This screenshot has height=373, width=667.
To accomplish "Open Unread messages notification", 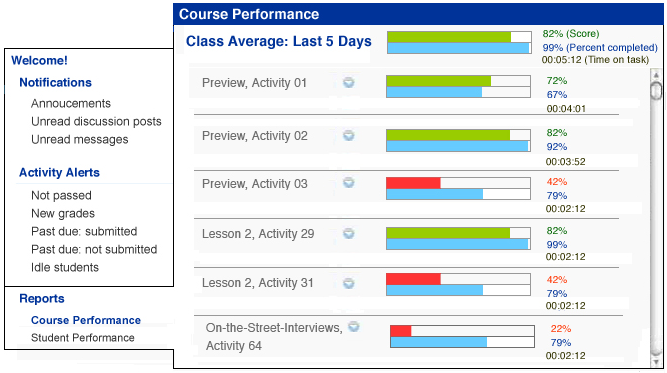I will [80, 140].
